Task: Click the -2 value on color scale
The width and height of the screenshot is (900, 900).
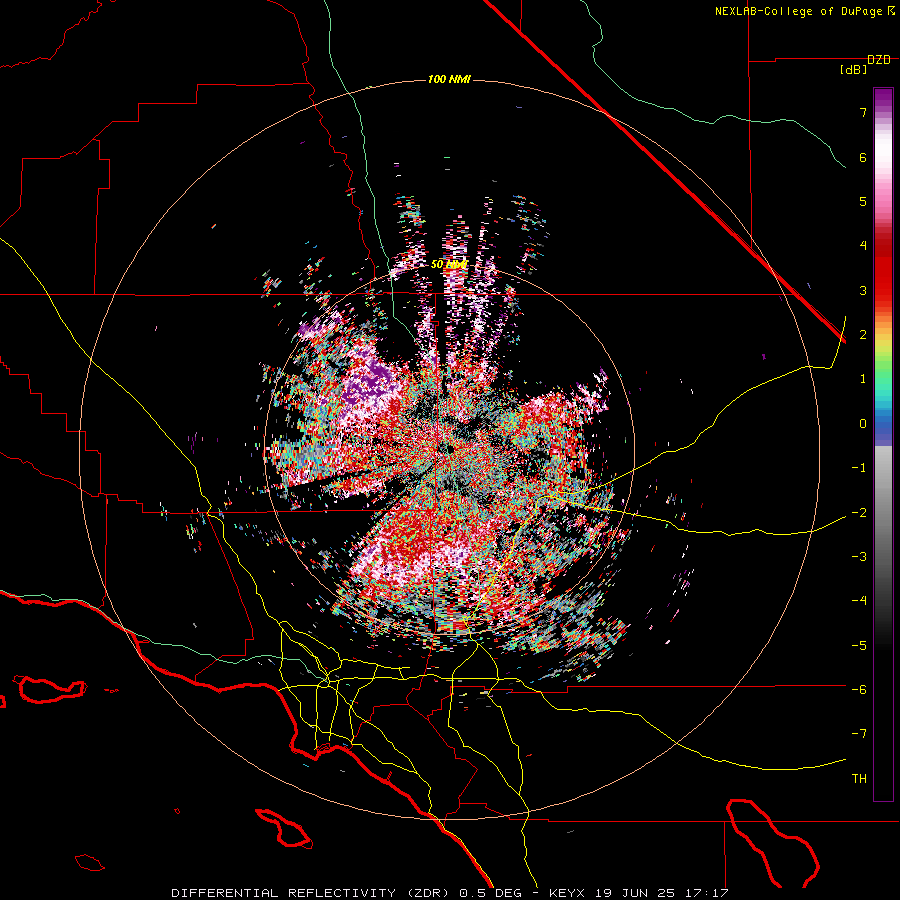Action: 859,513
